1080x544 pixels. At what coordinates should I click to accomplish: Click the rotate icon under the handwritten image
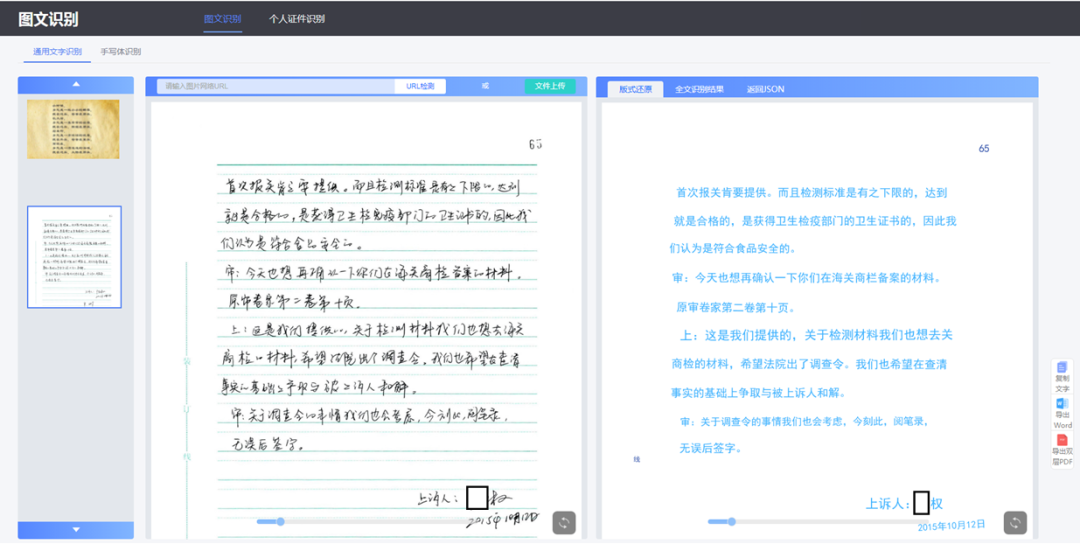564,523
